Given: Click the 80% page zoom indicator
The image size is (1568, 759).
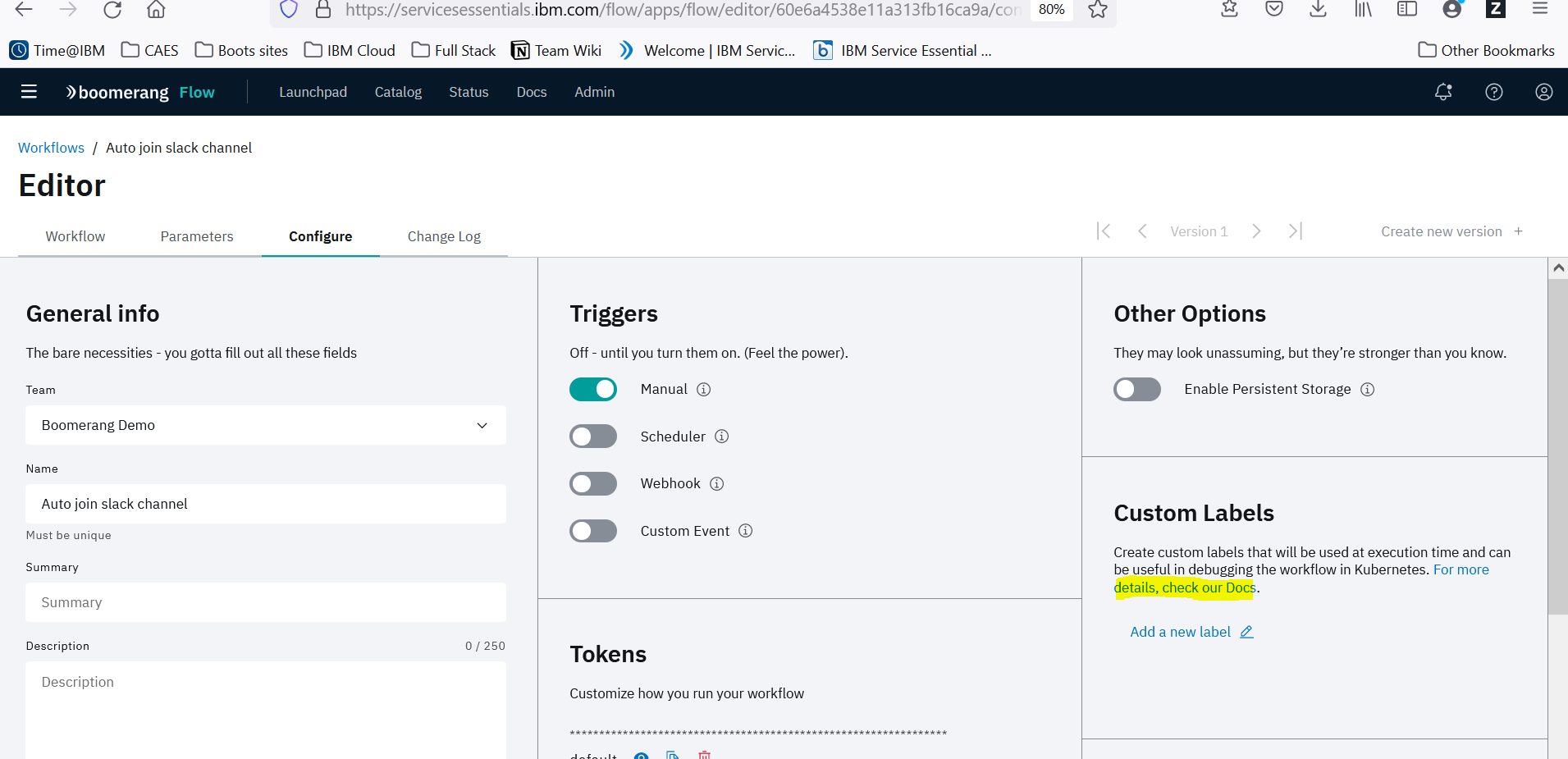Looking at the screenshot, I should 1051,9.
